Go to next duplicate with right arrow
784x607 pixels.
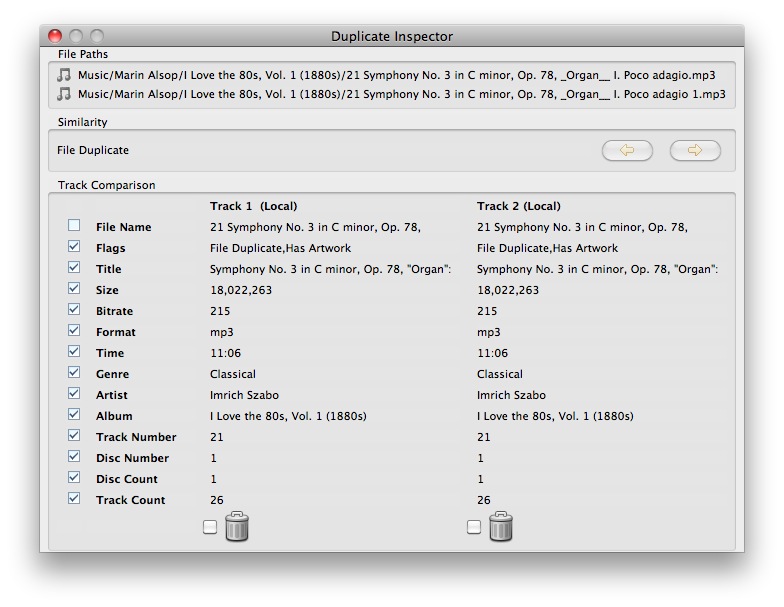[x=695, y=151]
